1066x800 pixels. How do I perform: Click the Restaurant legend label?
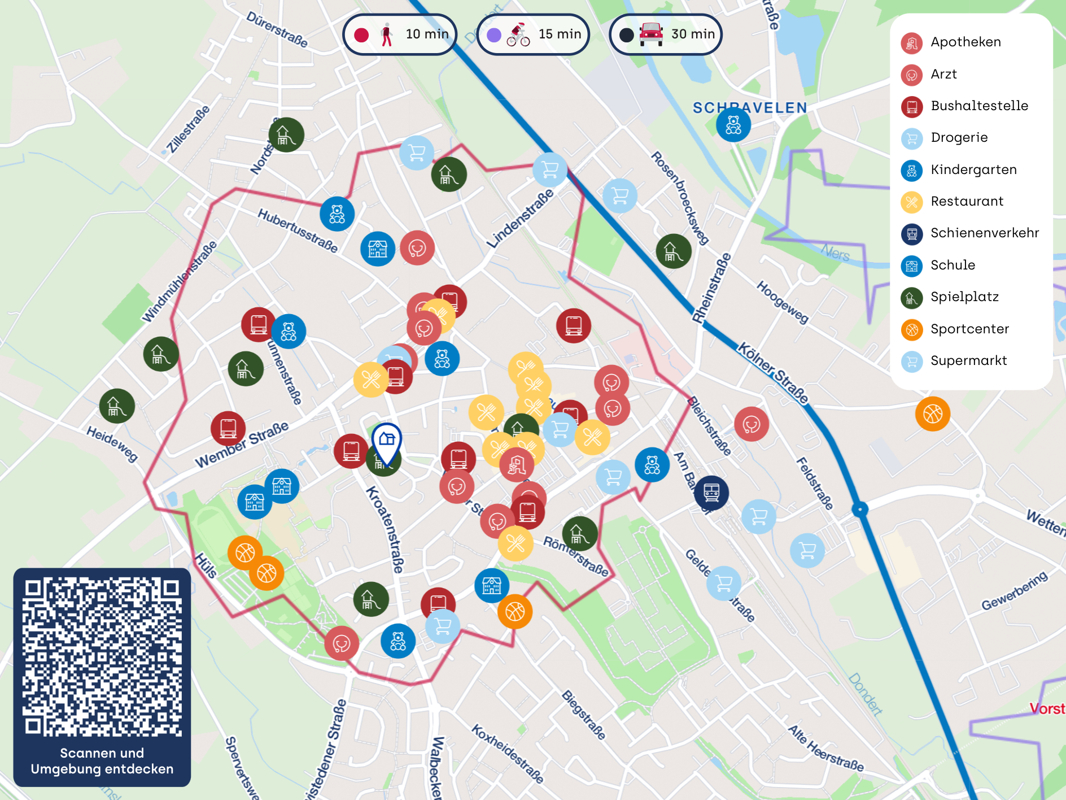click(966, 201)
